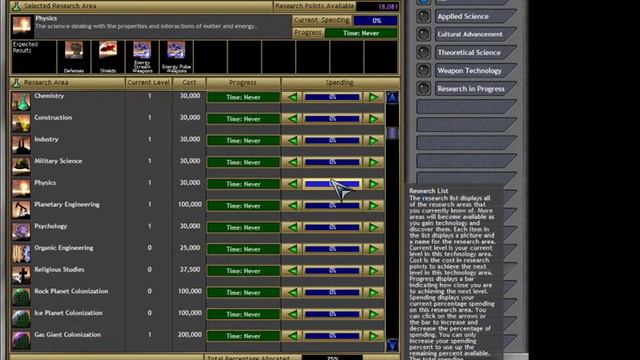
Task: Click the Religious Studies cross icon
Action: tap(21, 275)
